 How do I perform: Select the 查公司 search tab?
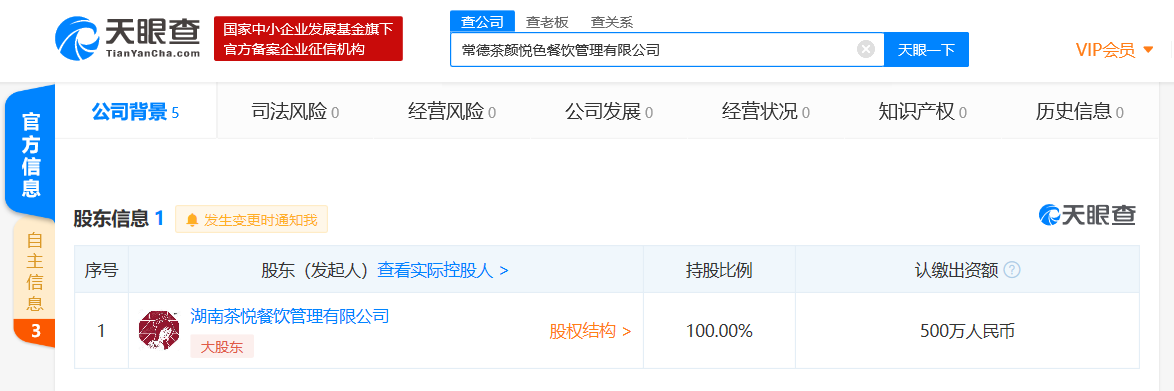[482, 22]
